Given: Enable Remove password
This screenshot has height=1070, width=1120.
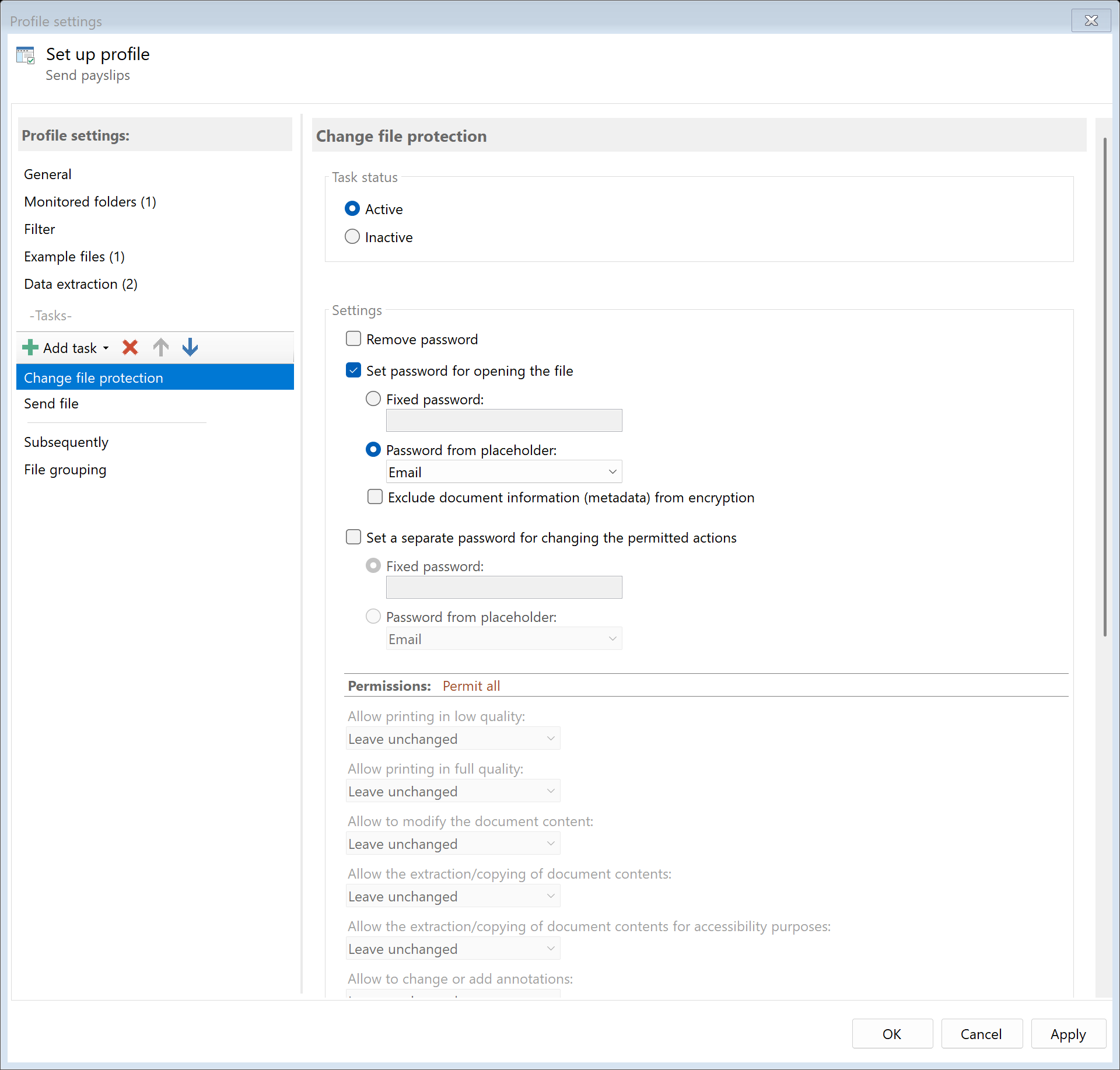Looking at the screenshot, I should (x=353, y=338).
